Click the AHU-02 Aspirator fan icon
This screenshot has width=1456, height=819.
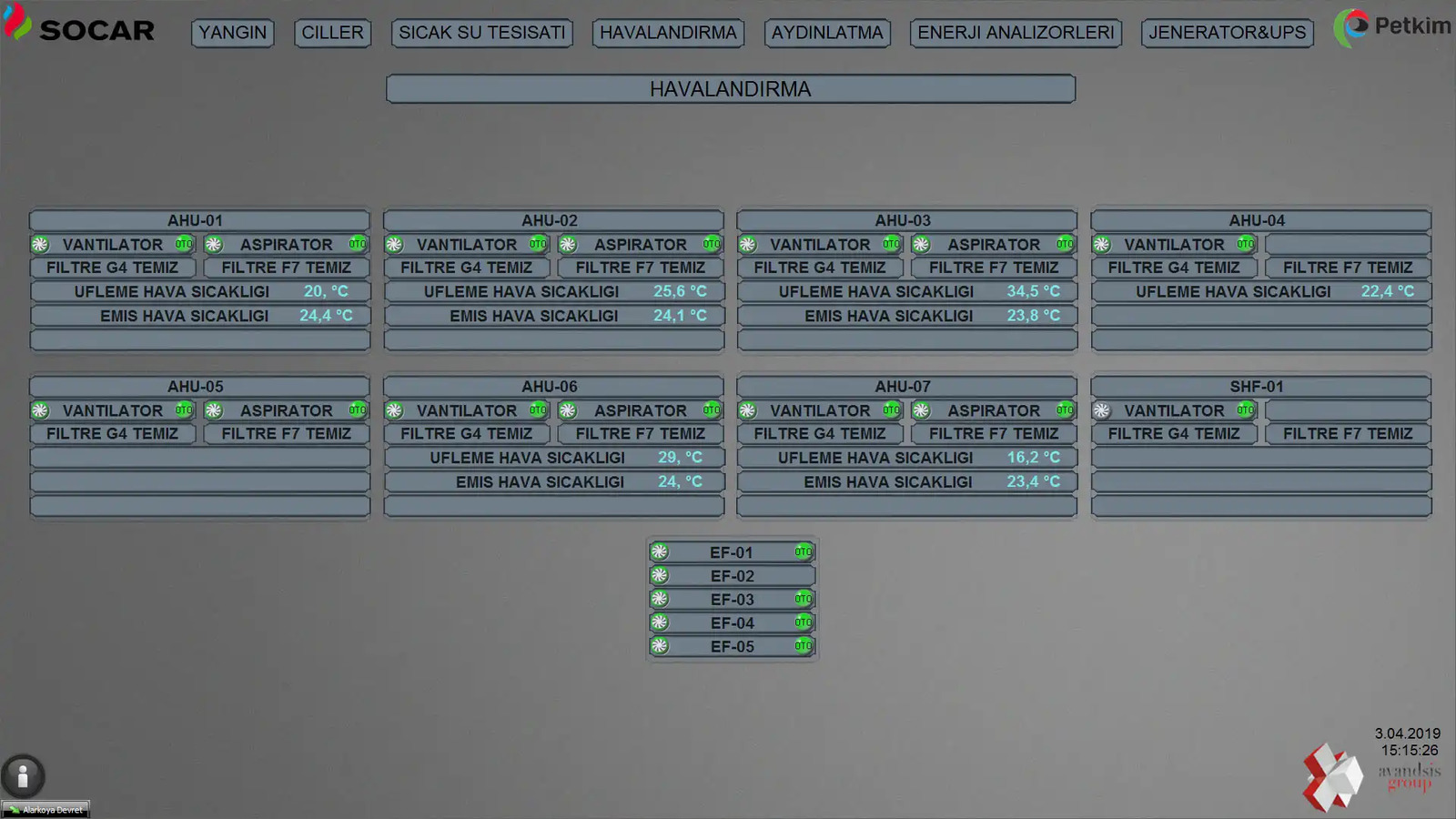(568, 245)
